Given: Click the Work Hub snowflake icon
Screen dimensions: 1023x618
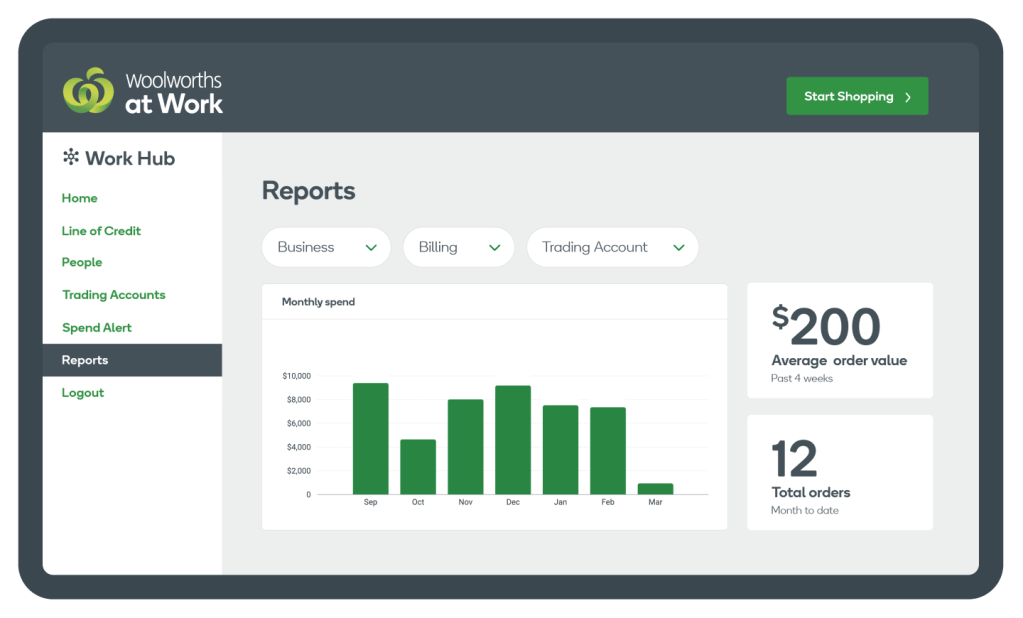Looking at the screenshot, I should 70,157.
